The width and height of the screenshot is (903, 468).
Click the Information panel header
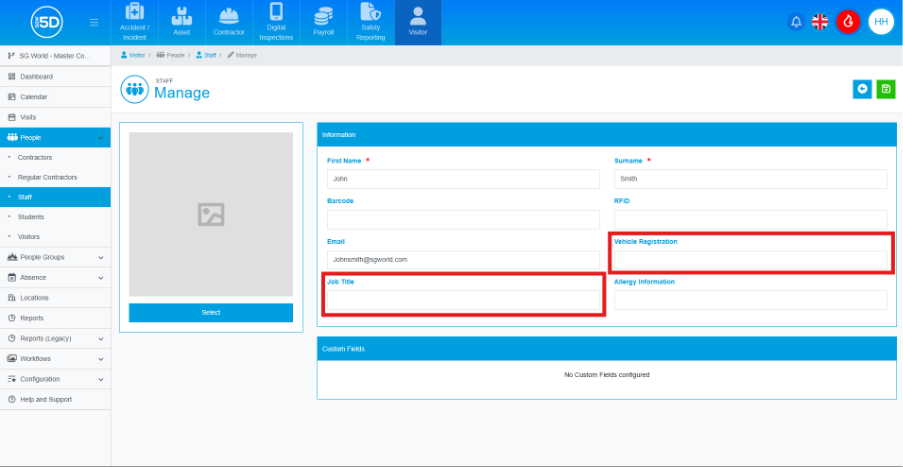click(x=606, y=135)
